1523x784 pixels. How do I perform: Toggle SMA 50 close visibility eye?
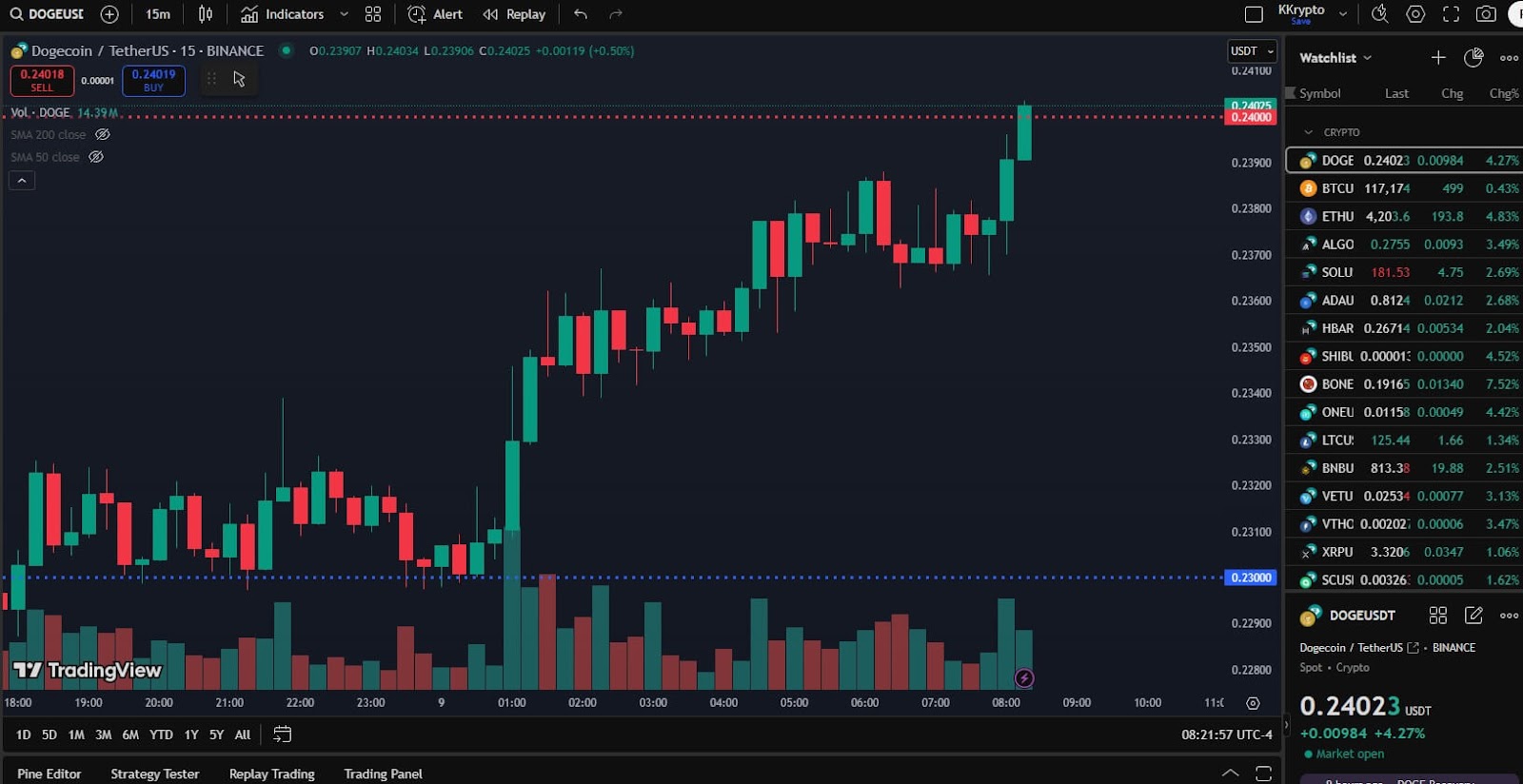[96, 157]
